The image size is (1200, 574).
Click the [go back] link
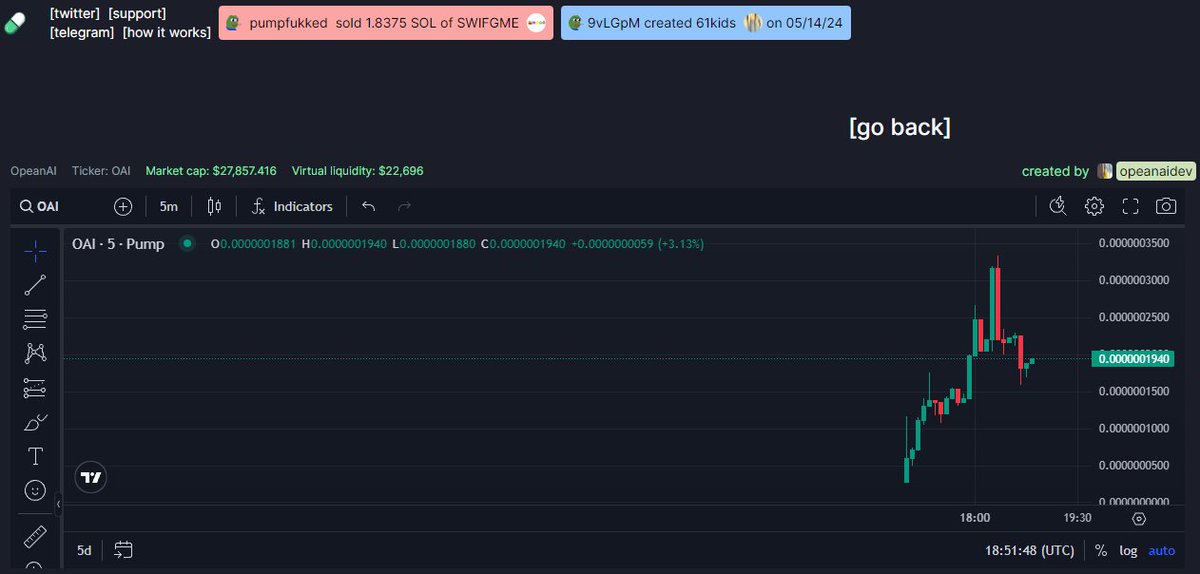899,128
